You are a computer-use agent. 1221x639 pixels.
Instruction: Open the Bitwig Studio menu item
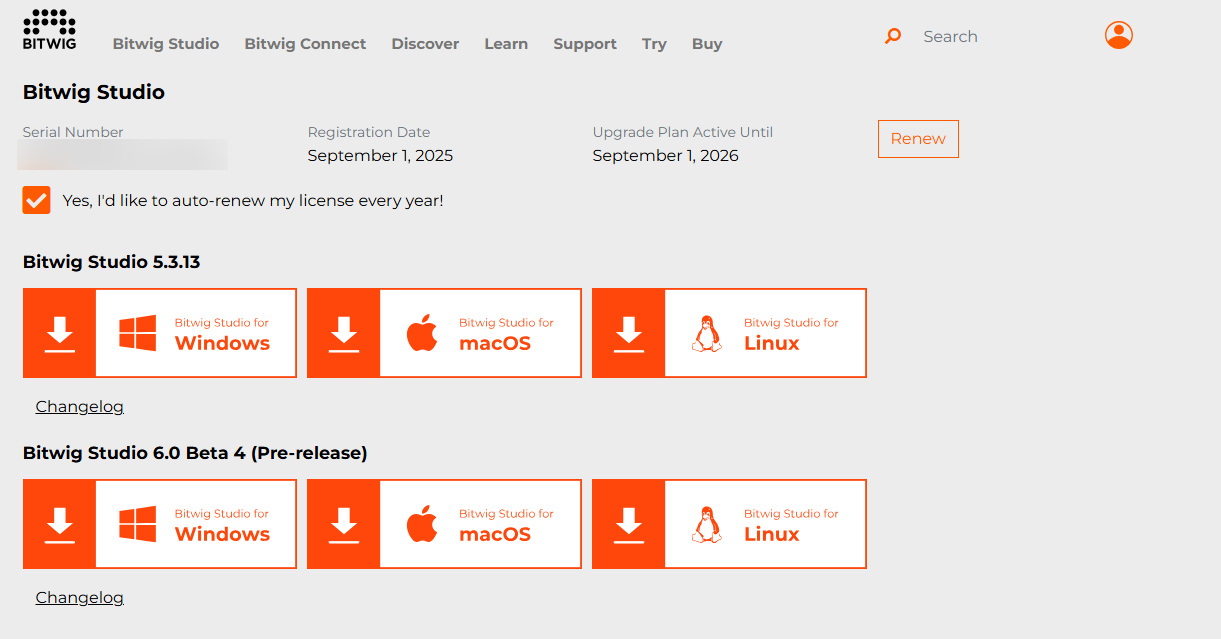pyautogui.click(x=166, y=44)
